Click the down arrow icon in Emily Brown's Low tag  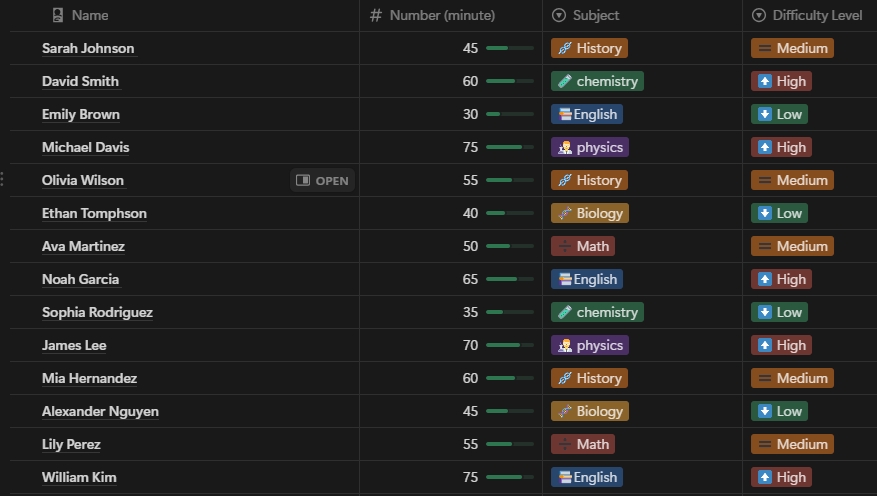(x=765, y=114)
